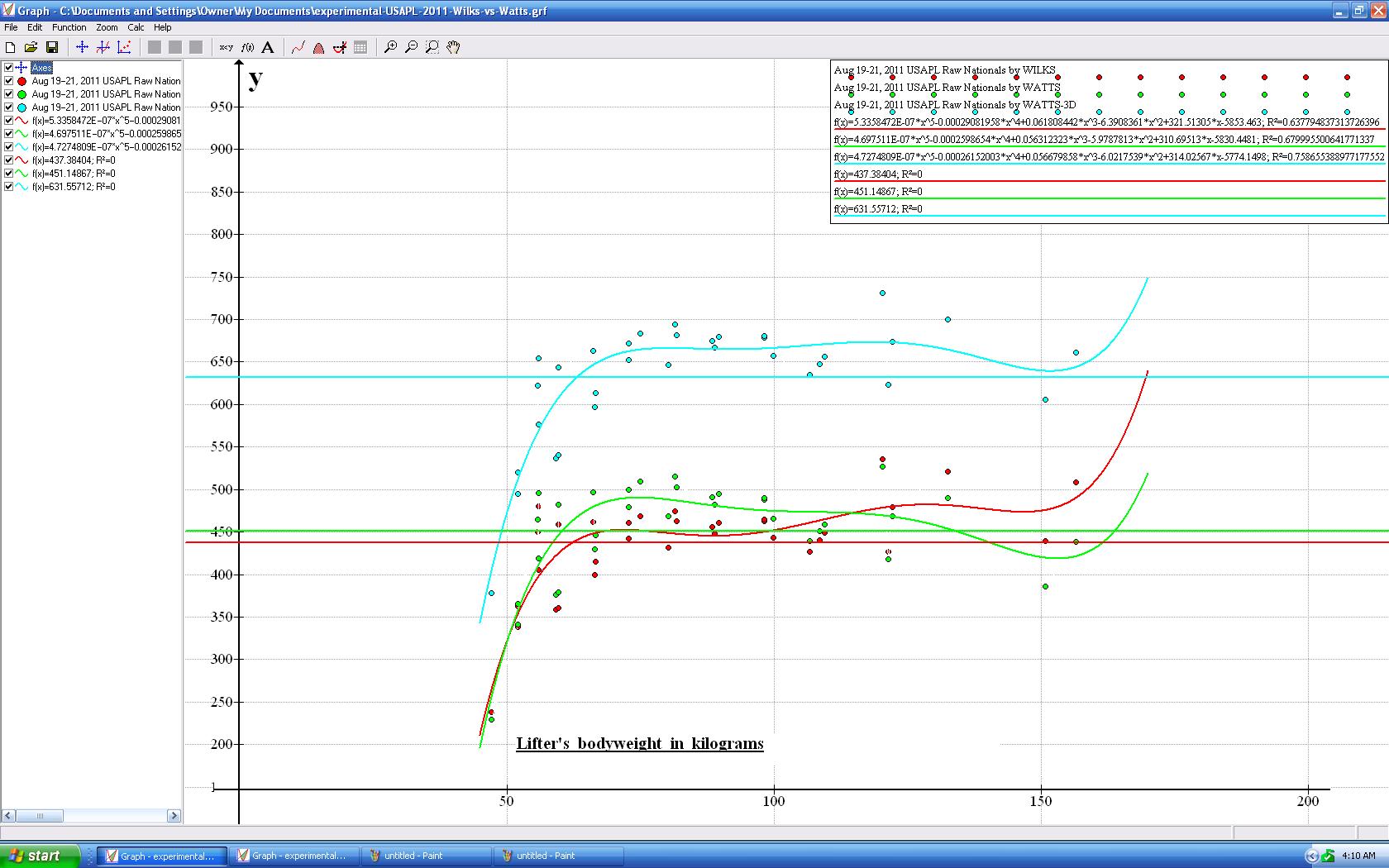Select f(x)=451.14867; R²=0 list entry
1389x868 pixels.
click(x=74, y=174)
